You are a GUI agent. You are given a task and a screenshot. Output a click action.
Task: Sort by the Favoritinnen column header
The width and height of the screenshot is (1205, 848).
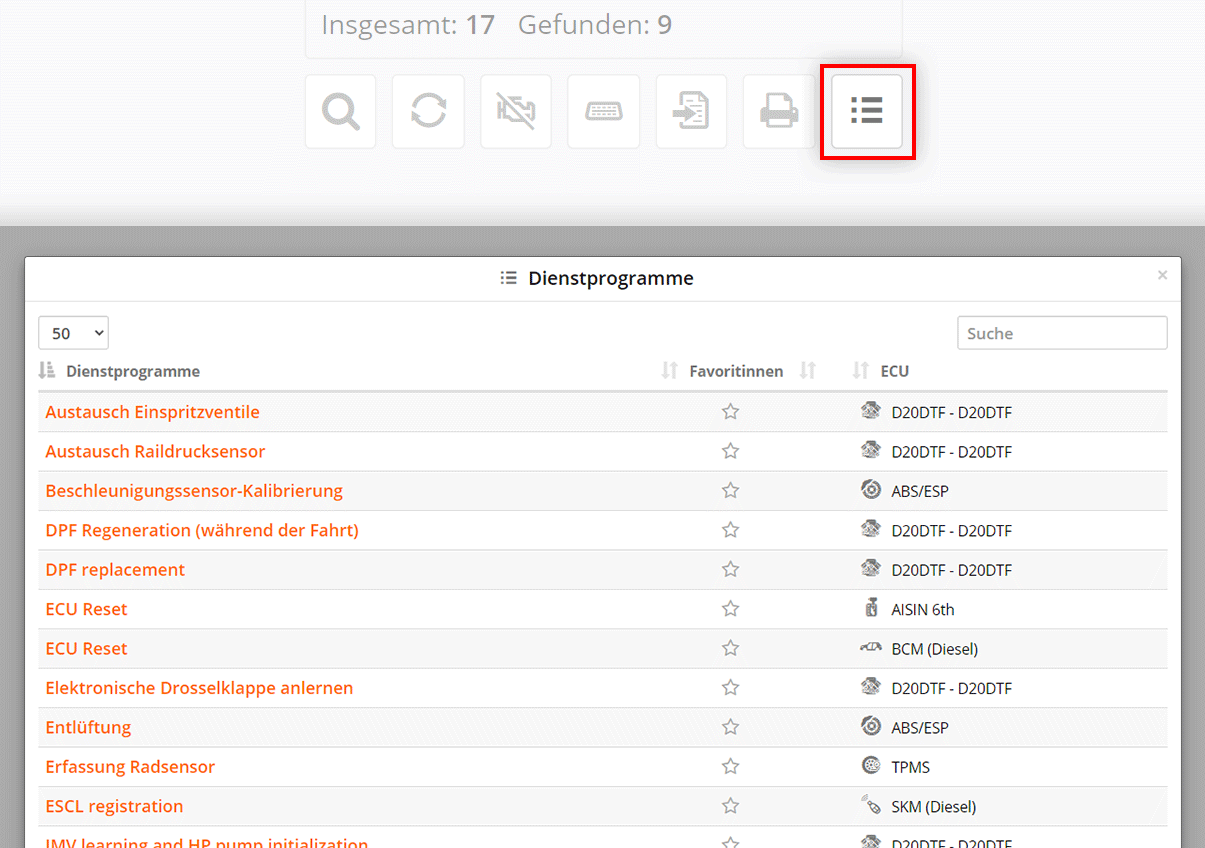736,371
